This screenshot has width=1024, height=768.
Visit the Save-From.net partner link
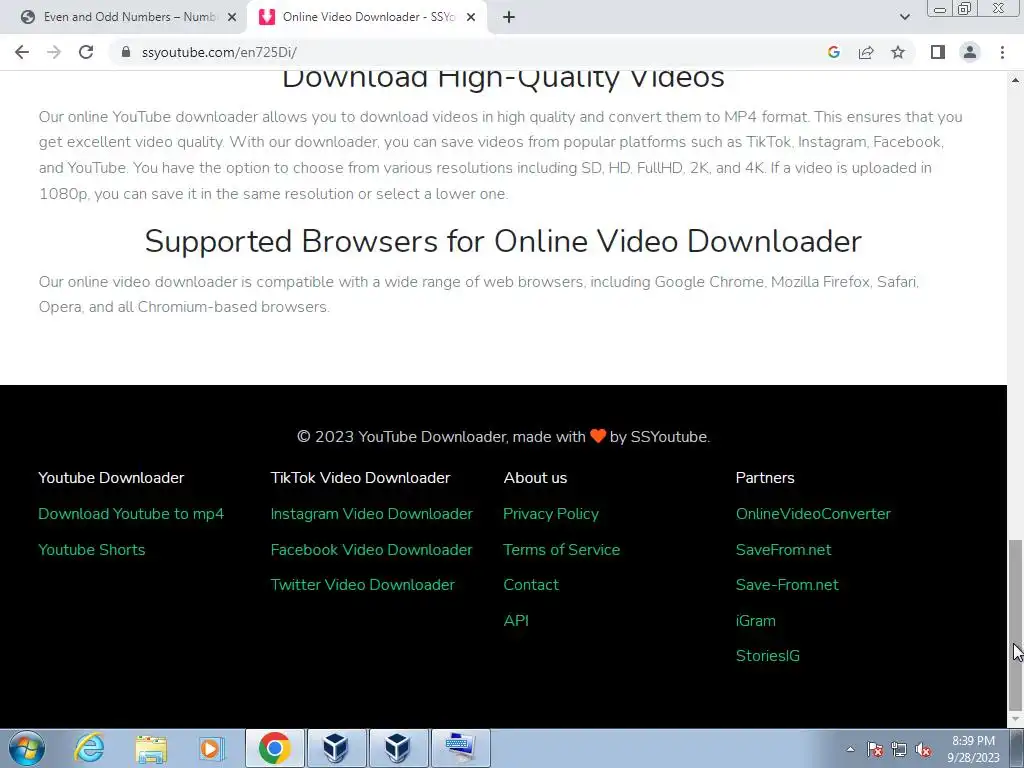pyautogui.click(x=787, y=585)
